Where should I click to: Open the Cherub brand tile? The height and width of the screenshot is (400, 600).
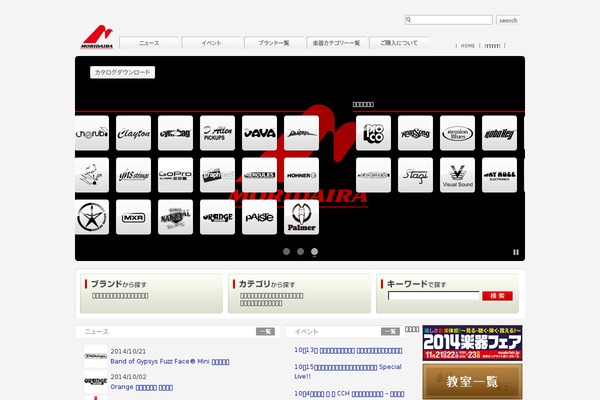tap(92, 133)
